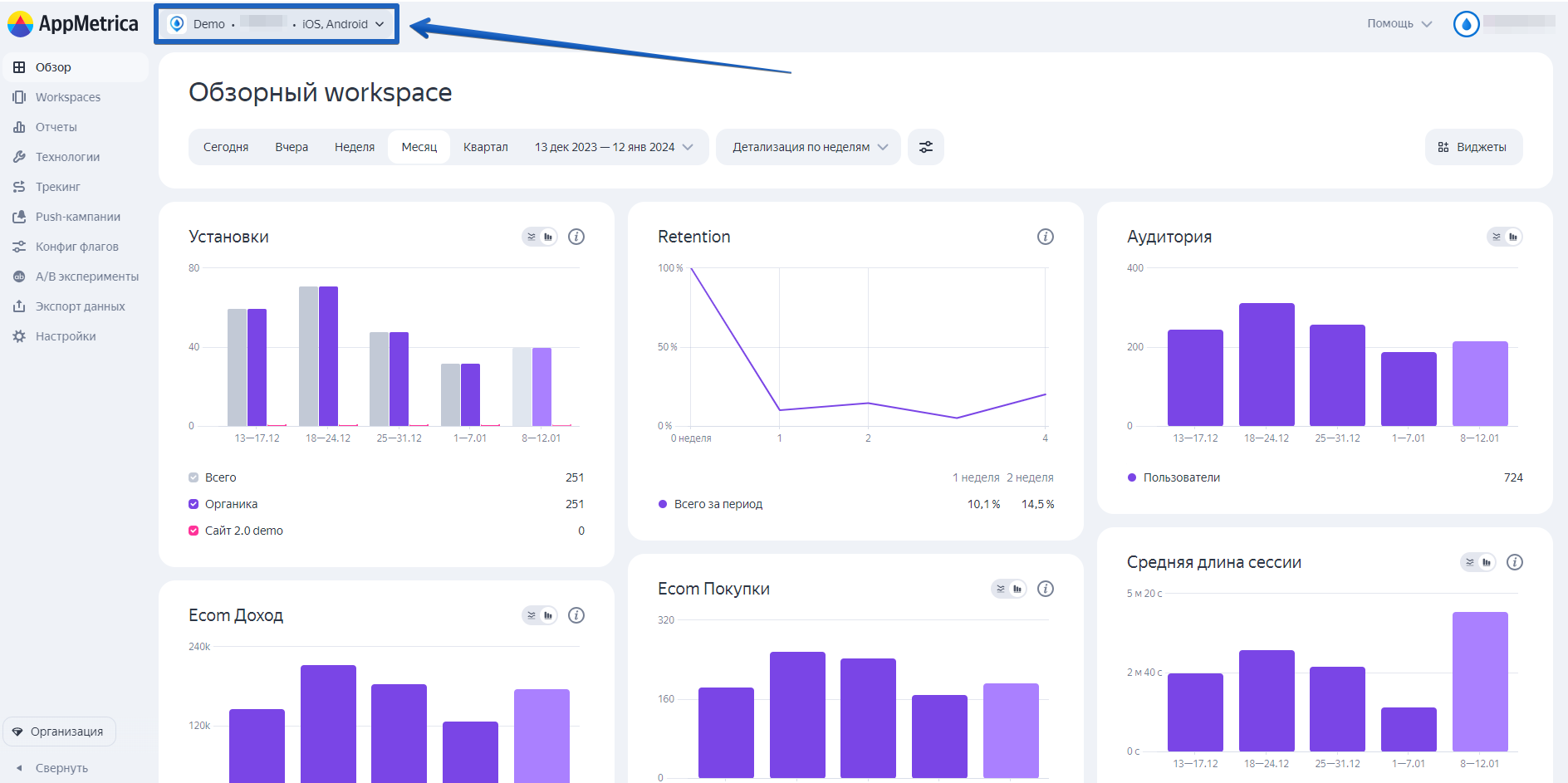Switch Ecom Покупки widget to bar chart
This screenshot has height=783, width=1568.
tap(1017, 589)
